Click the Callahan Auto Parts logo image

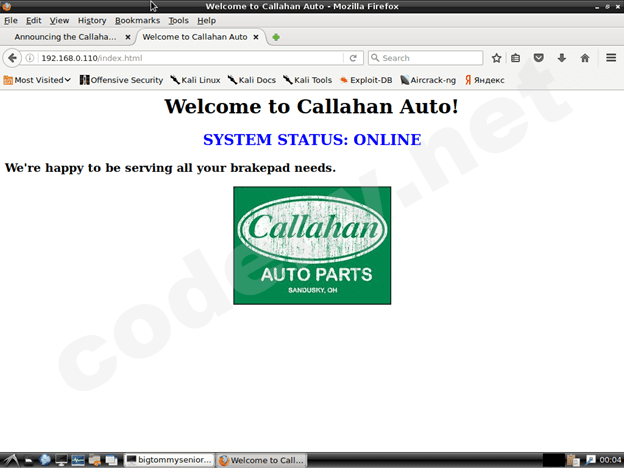click(312, 246)
